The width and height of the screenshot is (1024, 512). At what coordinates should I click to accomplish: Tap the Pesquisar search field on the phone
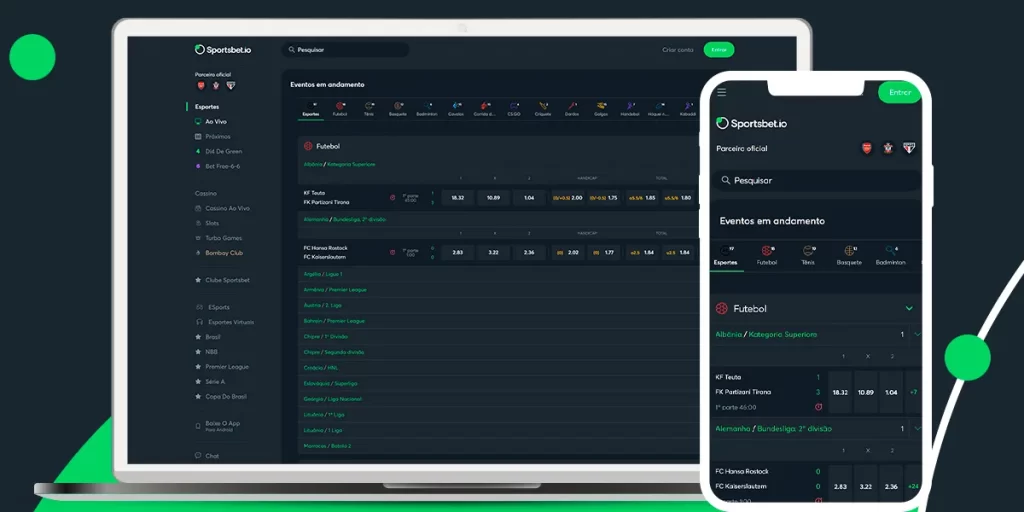(x=817, y=180)
